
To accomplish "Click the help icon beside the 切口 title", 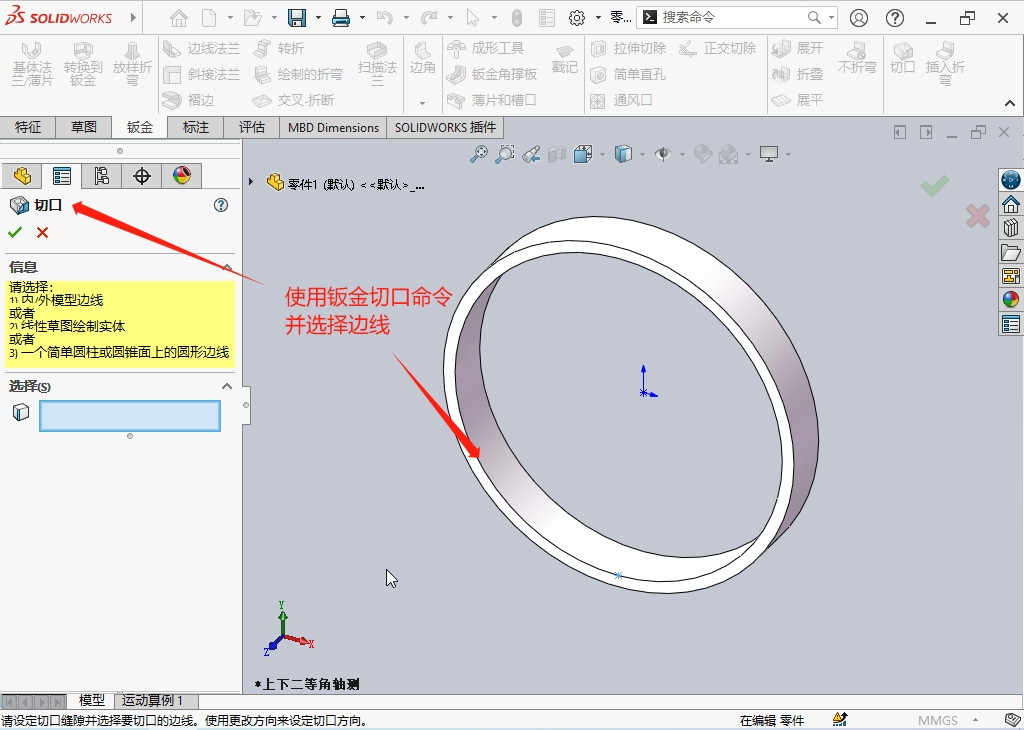I will click(221, 205).
